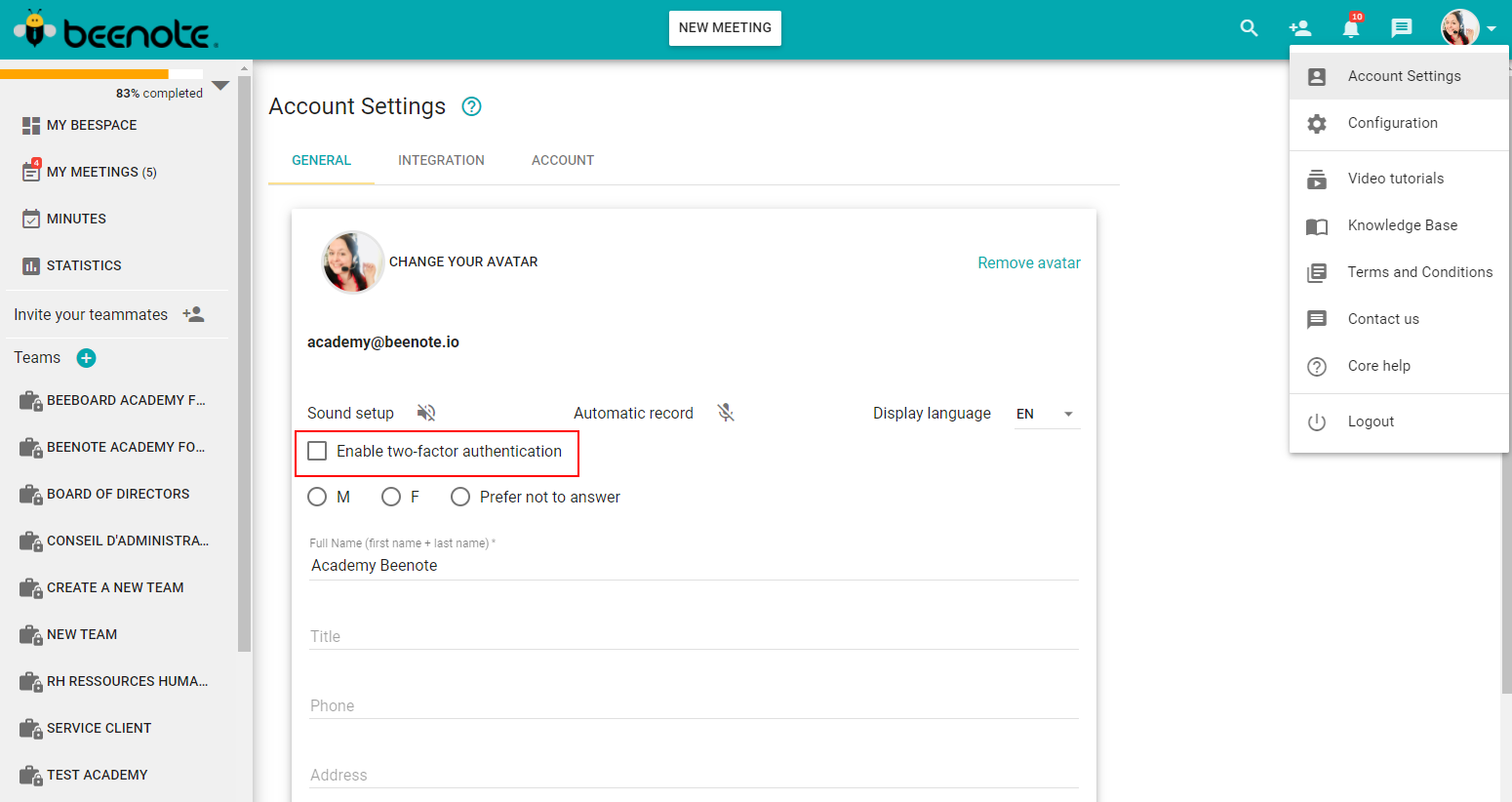1512x802 pixels.
Task: Click the profile avatar photo in settings
Action: pos(353,262)
